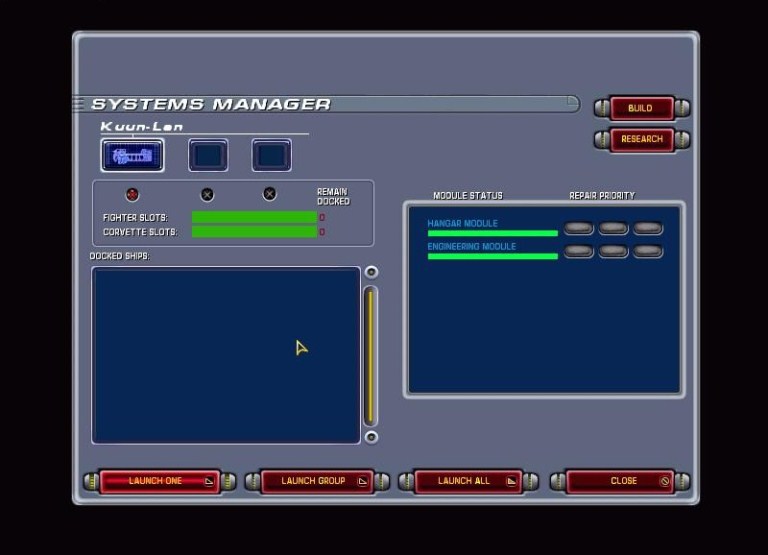Set Hangar Module second repair priority

(613, 229)
